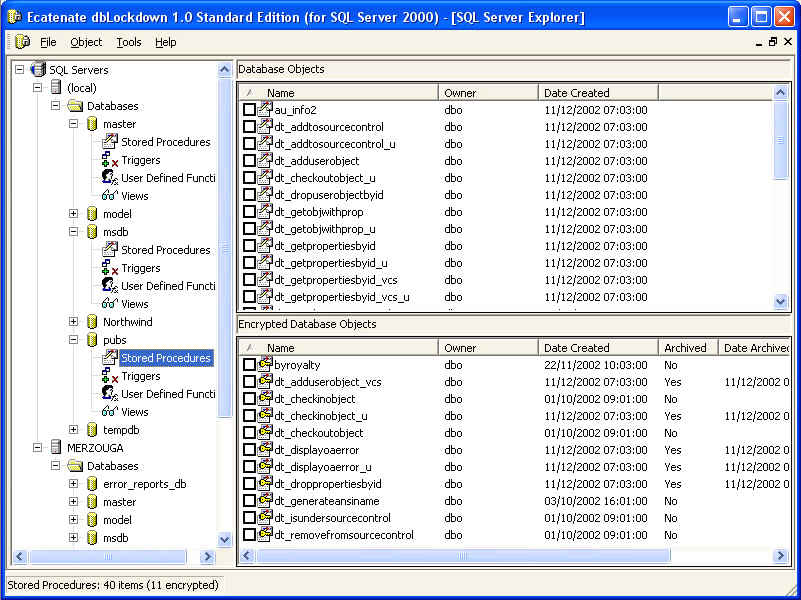Open the File menu
This screenshot has width=801, height=600.
(x=48, y=42)
